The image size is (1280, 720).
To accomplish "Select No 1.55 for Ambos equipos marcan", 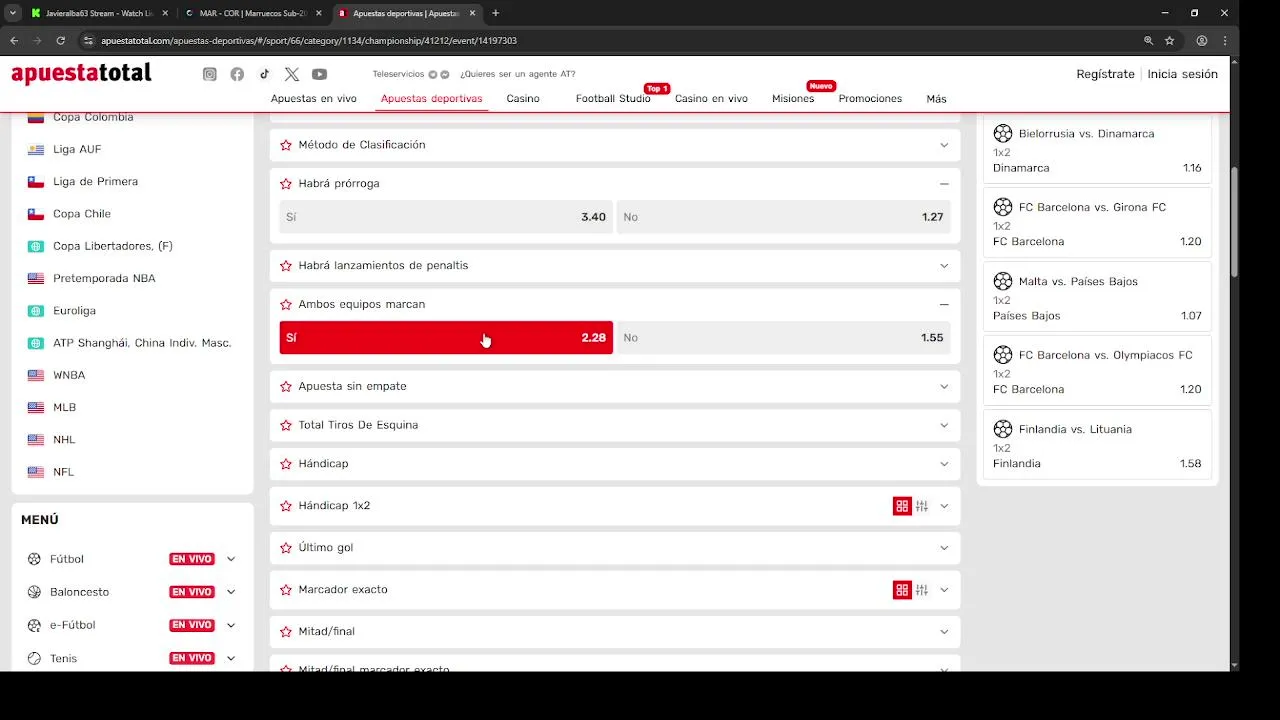I will coord(783,337).
